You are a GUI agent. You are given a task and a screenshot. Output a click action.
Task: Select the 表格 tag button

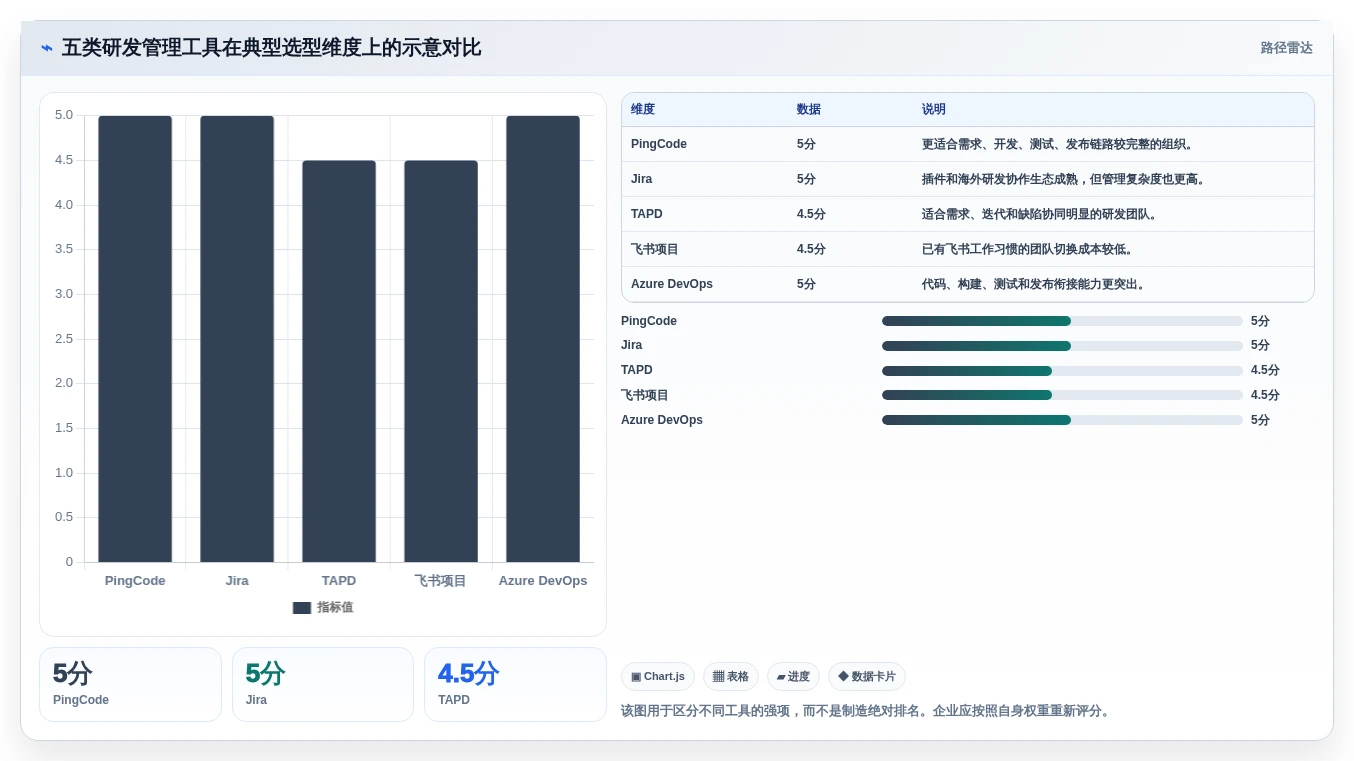731,677
